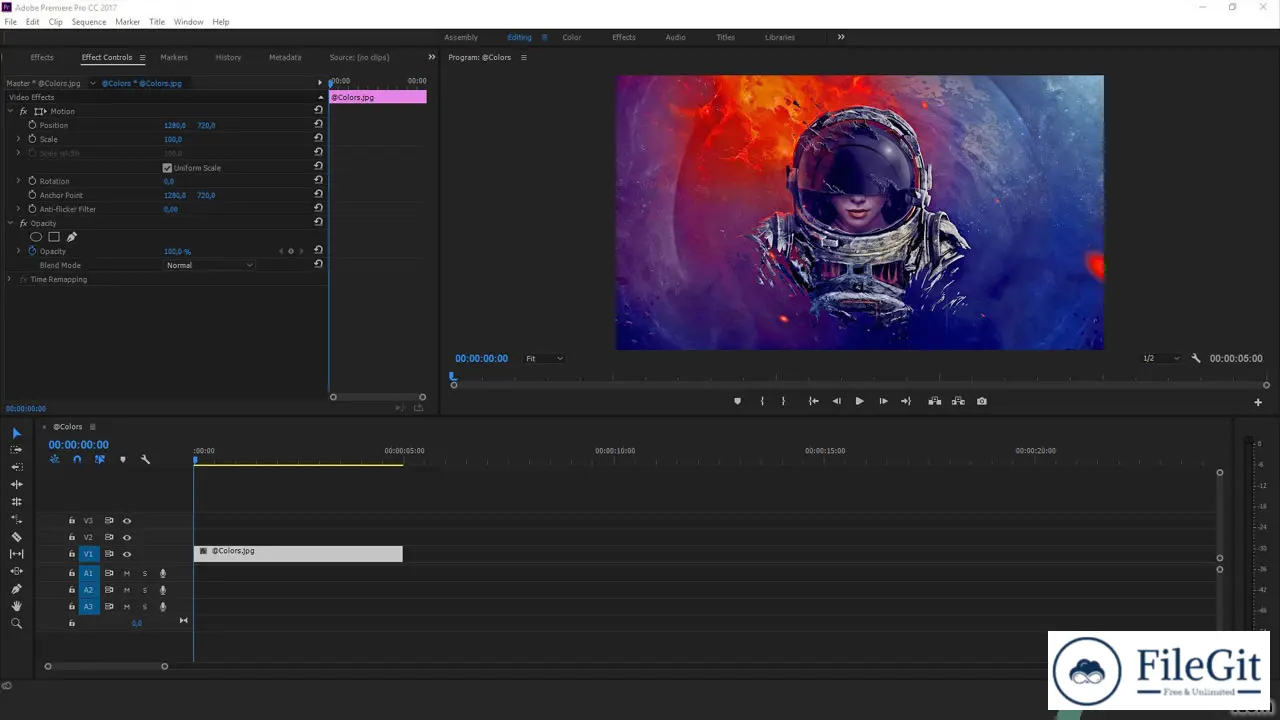Create 4-point rectangle mask under Opacity

click(x=54, y=237)
